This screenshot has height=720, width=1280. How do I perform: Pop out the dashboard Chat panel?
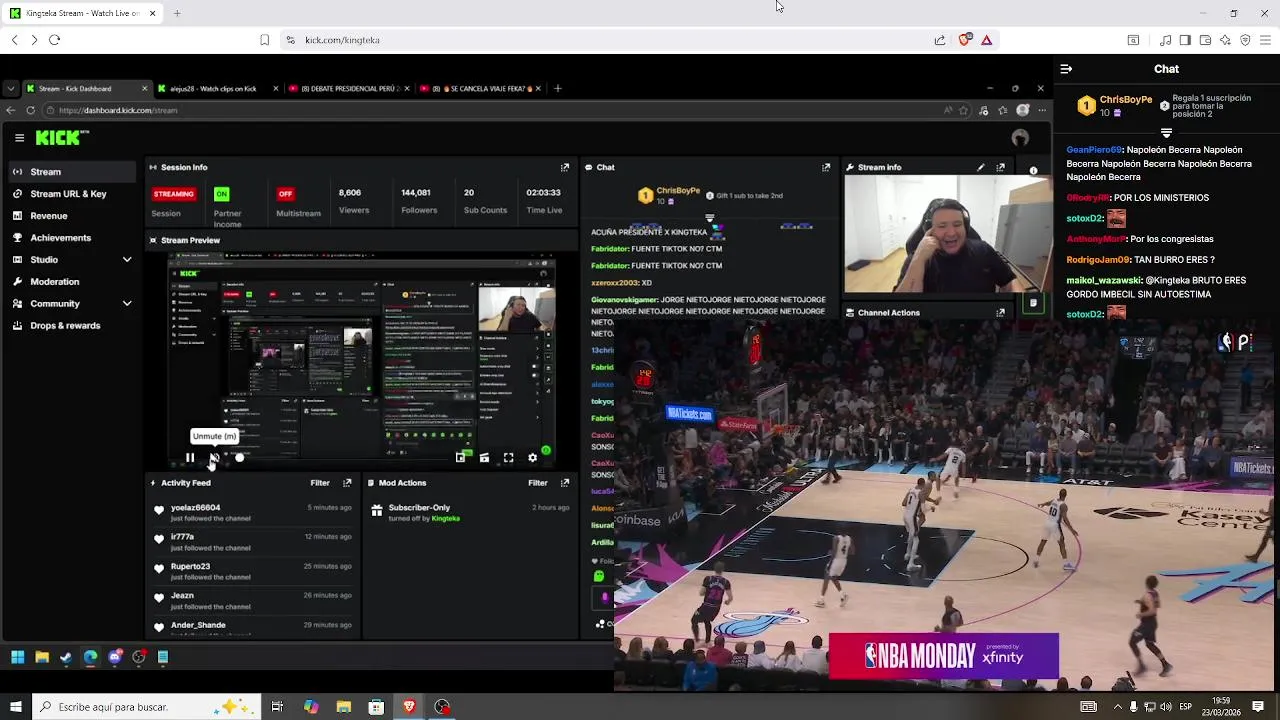click(x=826, y=167)
